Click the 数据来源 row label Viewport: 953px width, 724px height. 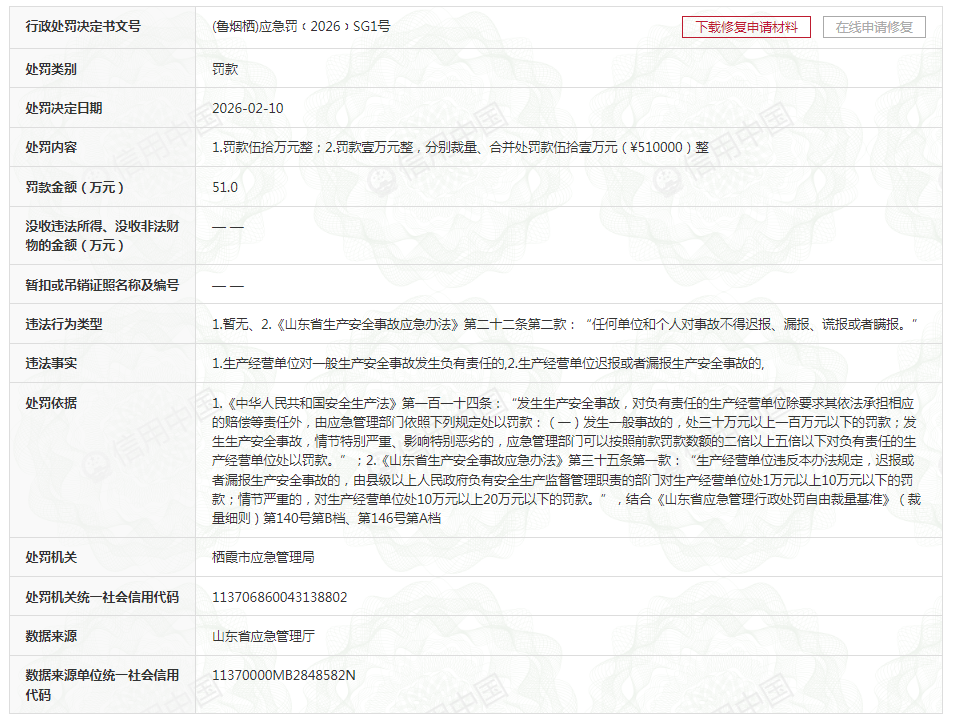(51, 636)
